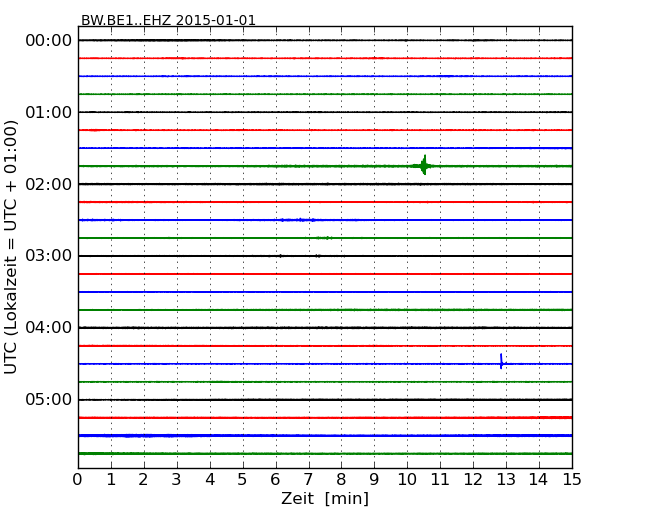Image resolution: width=650 pixels, height=520 pixels.
Task: Click the black dot blip after 03:00 near 6 min
Action: click(281, 256)
